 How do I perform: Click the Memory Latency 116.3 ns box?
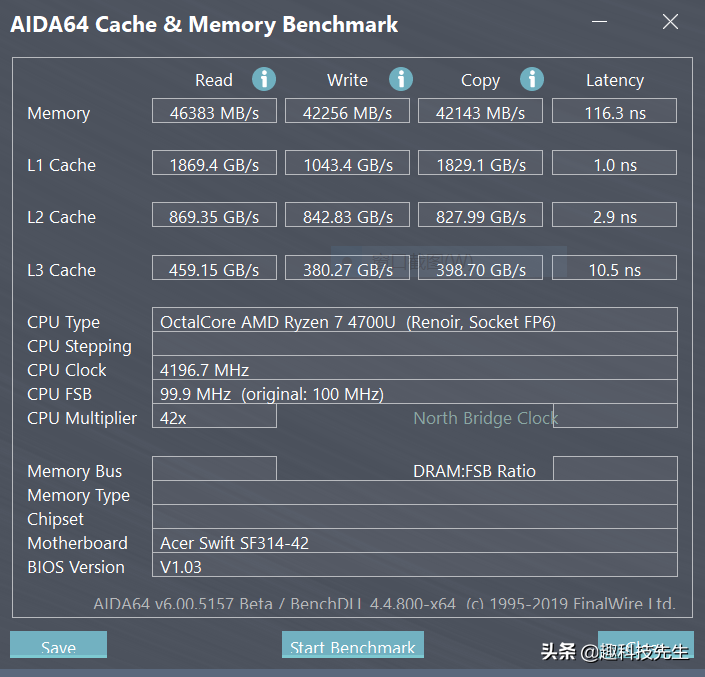(614, 112)
